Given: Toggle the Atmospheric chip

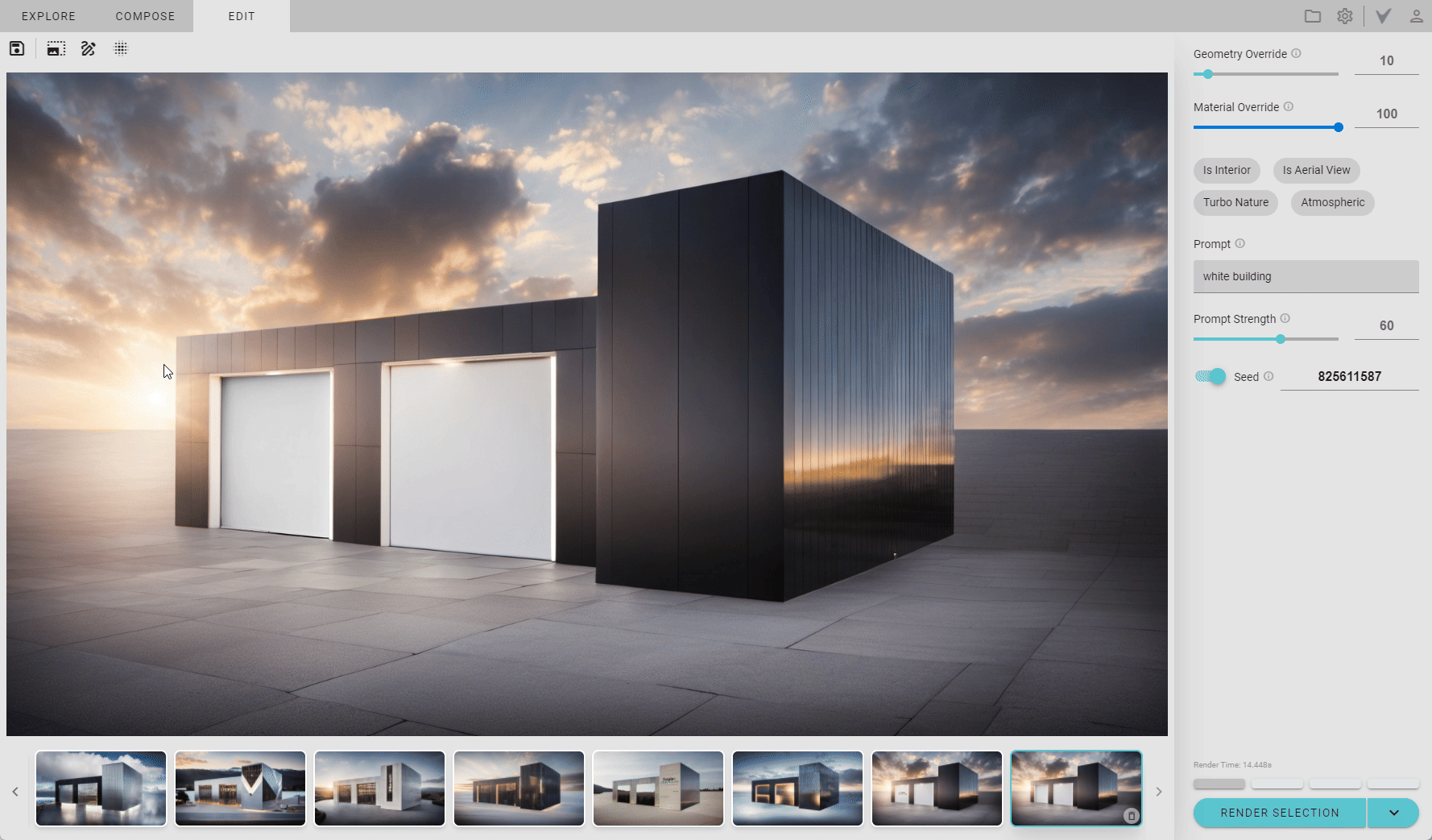Looking at the screenshot, I should pyautogui.click(x=1332, y=202).
